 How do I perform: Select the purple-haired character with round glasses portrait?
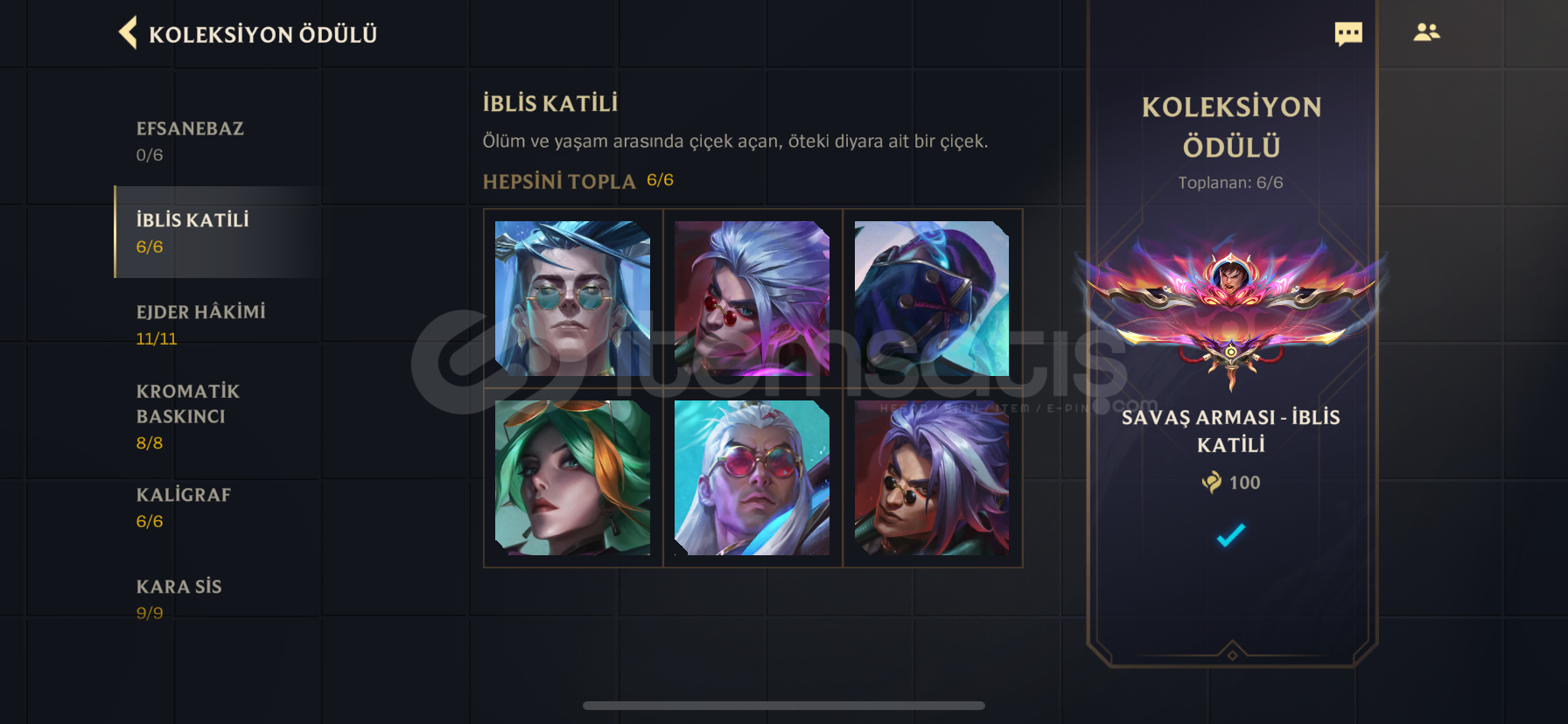pos(932,477)
